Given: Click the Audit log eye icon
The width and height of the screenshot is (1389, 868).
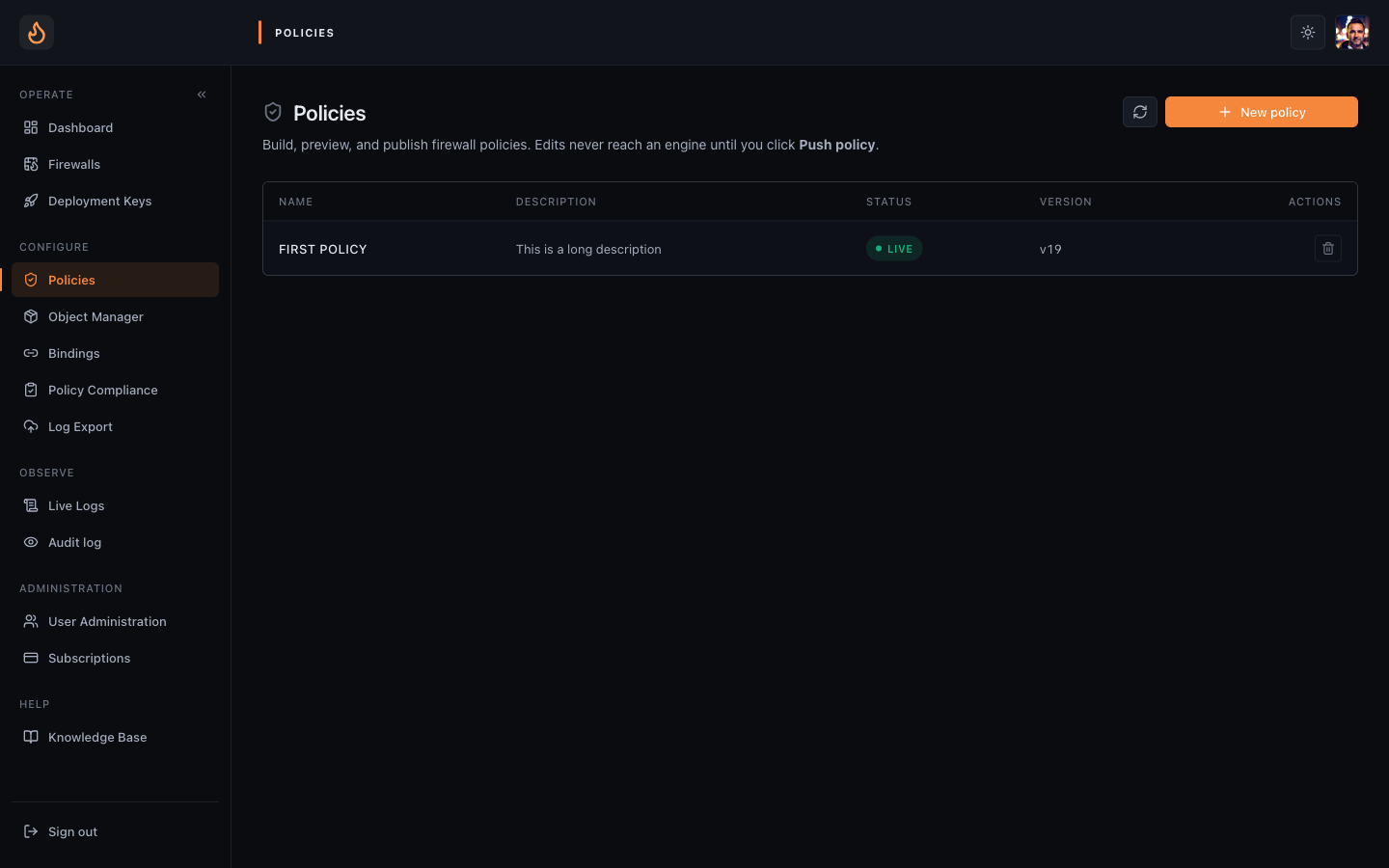Looking at the screenshot, I should pos(31,542).
